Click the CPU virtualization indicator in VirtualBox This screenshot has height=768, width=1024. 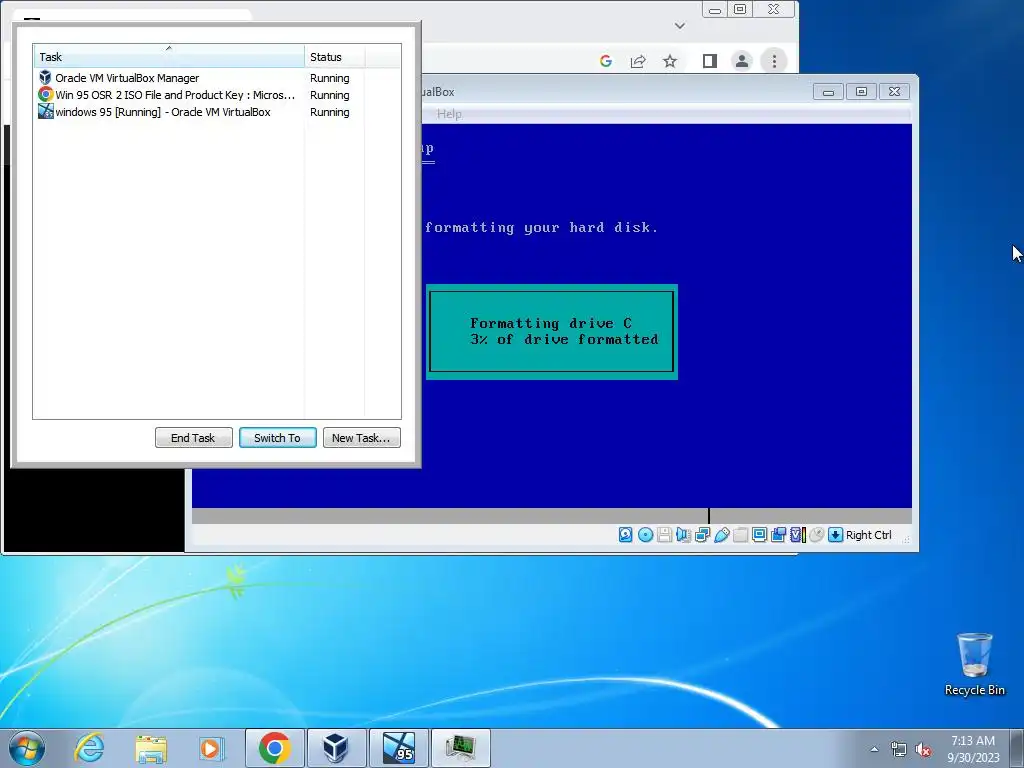point(797,535)
